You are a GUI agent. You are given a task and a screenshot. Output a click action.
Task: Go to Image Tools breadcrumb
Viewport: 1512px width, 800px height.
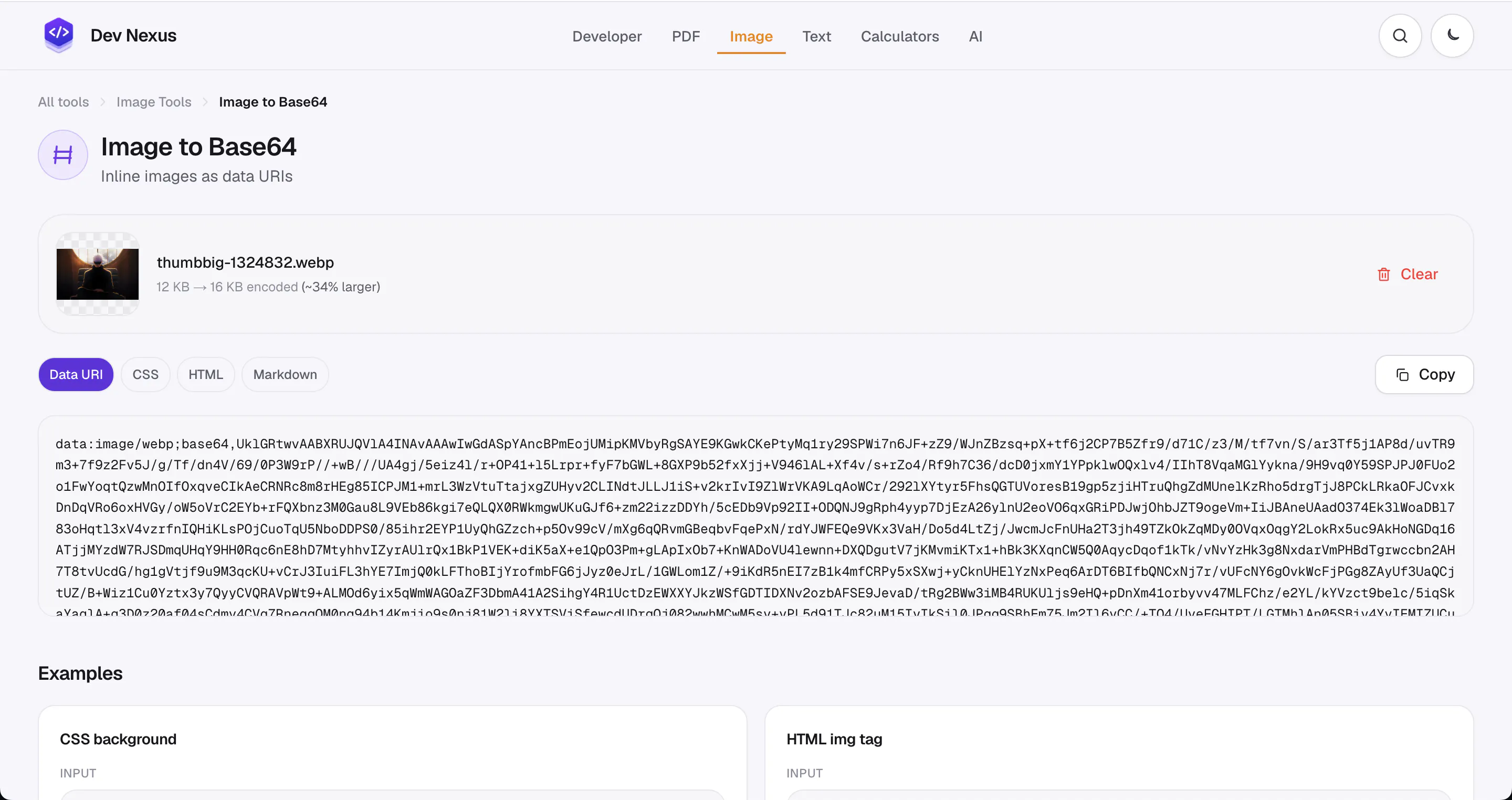click(154, 102)
